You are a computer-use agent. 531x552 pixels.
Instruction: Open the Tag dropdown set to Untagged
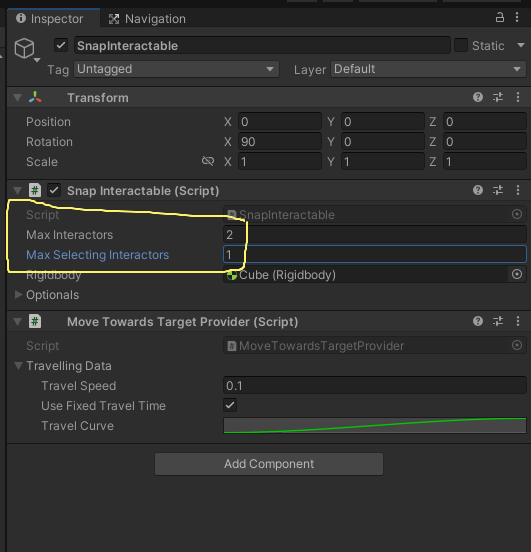point(176,69)
